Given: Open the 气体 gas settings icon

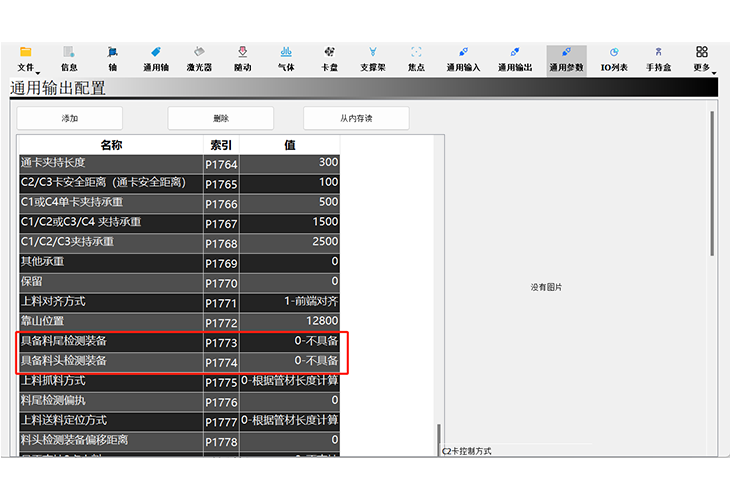Looking at the screenshot, I should click(286, 58).
